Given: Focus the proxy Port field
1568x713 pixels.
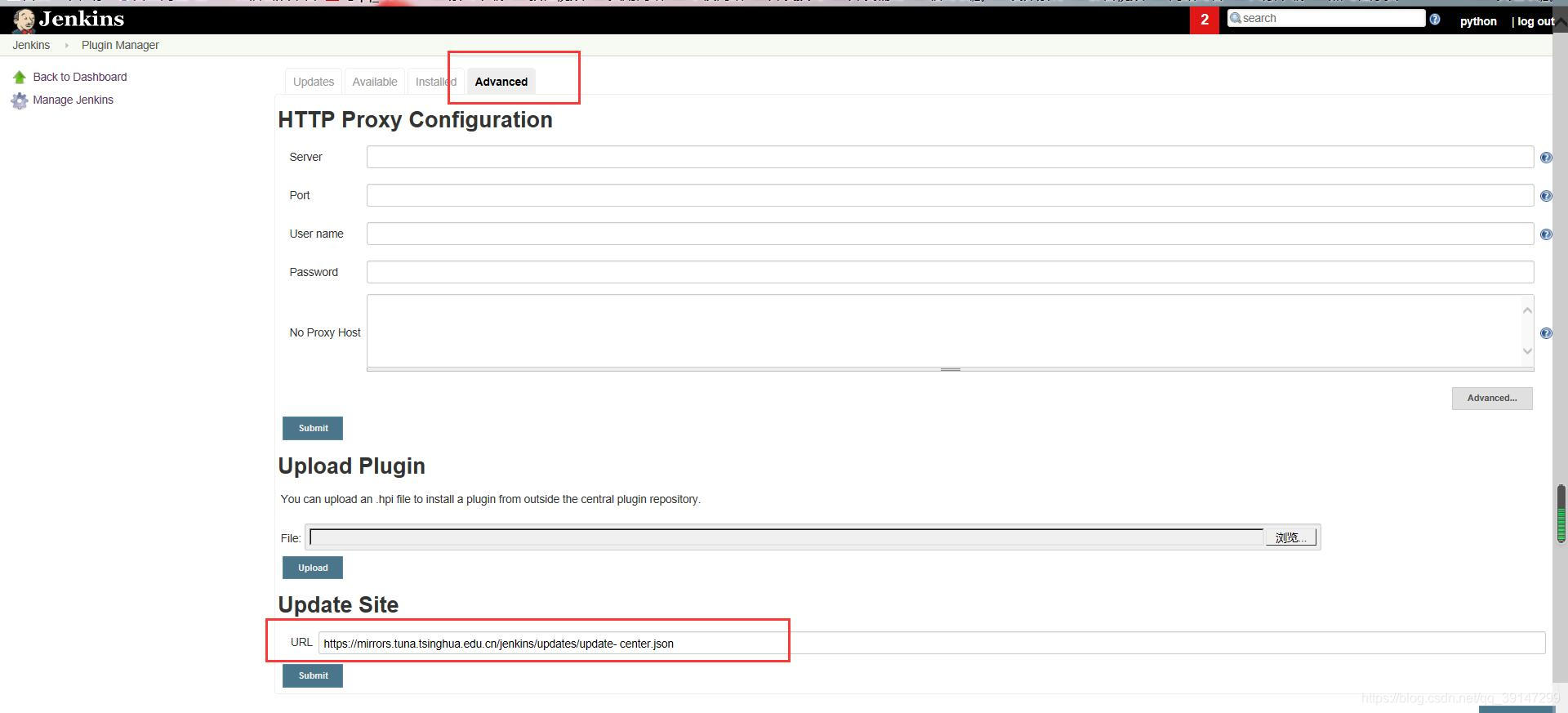Looking at the screenshot, I should (x=950, y=195).
